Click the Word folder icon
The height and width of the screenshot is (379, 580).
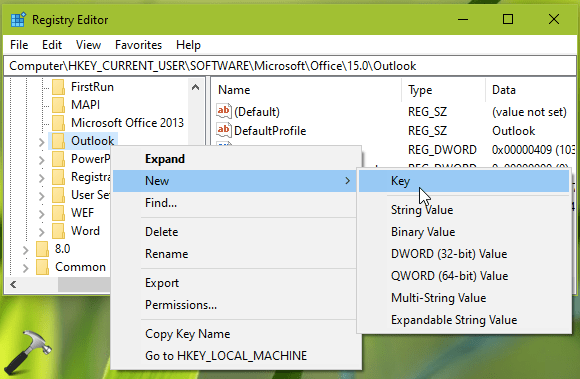coord(58,231)
